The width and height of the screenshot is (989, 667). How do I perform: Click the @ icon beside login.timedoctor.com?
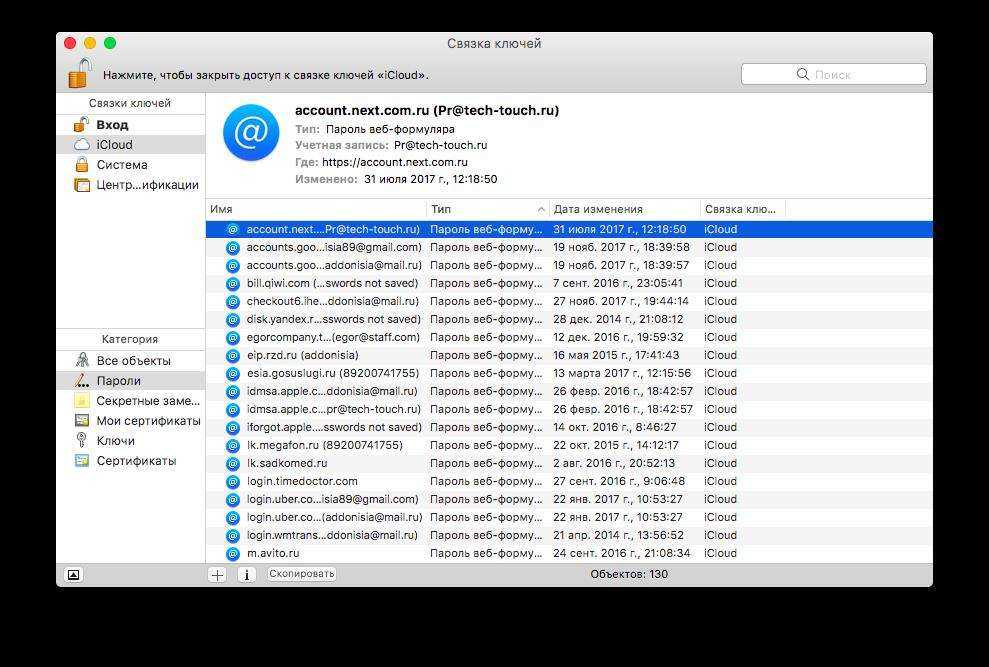pyautogui.click(x=233, y=481)
